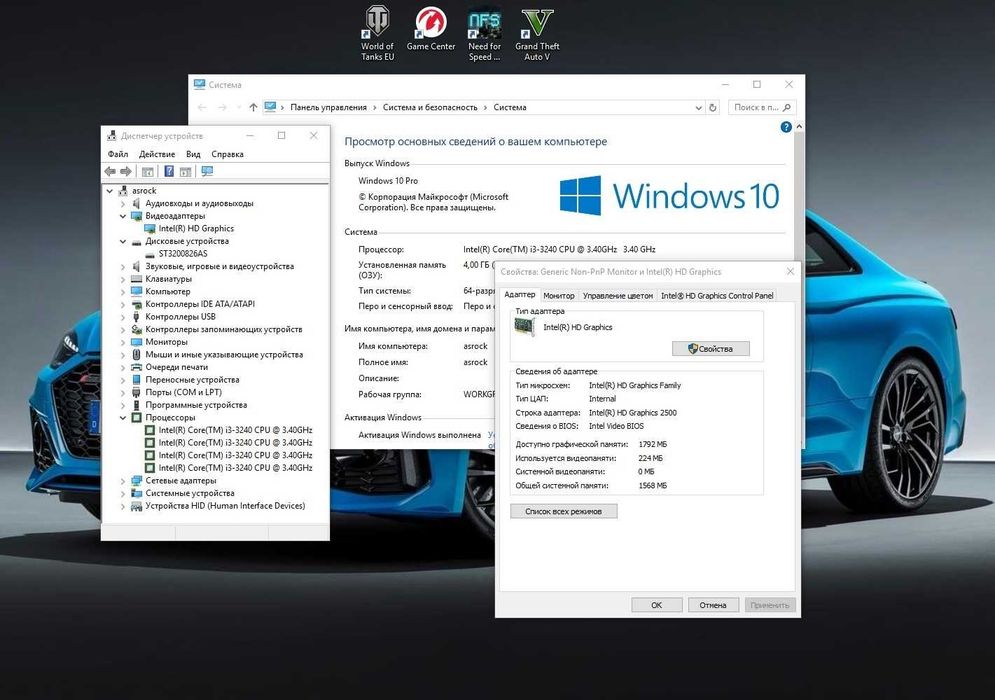The height and width of the screenshot is (700, 995).
Task: Select Порты (COM и LPT) tree item
Action: tap(183, 392)
